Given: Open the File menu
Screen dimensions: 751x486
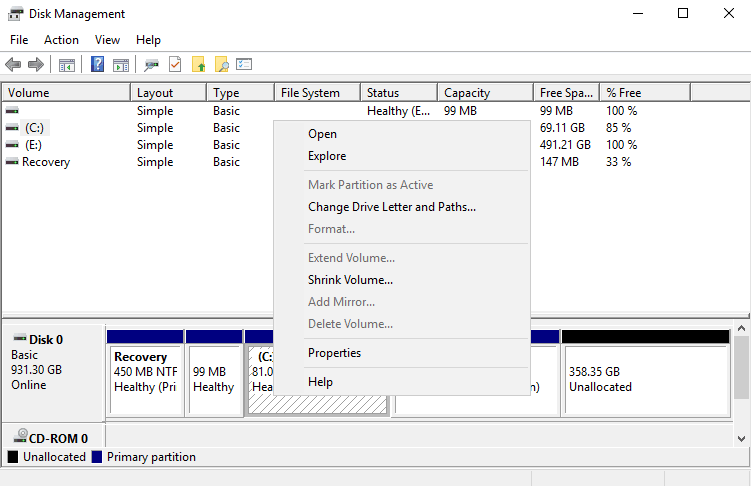Looking at the screenshot, I should click(x=19, y=40).
